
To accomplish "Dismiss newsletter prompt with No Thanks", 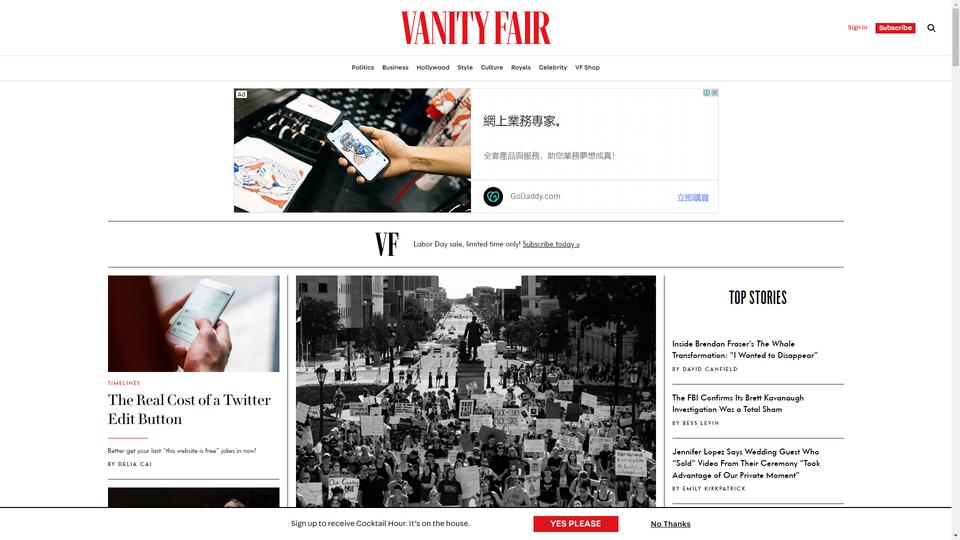I will point(670,524).
